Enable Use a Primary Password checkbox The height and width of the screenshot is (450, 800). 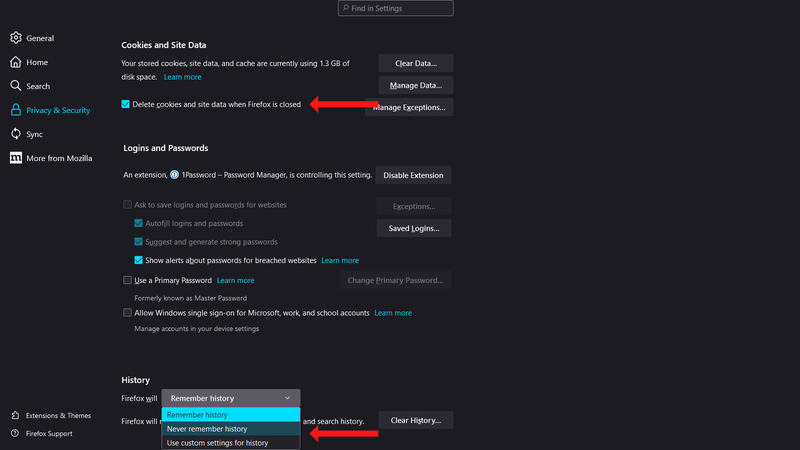128,280
